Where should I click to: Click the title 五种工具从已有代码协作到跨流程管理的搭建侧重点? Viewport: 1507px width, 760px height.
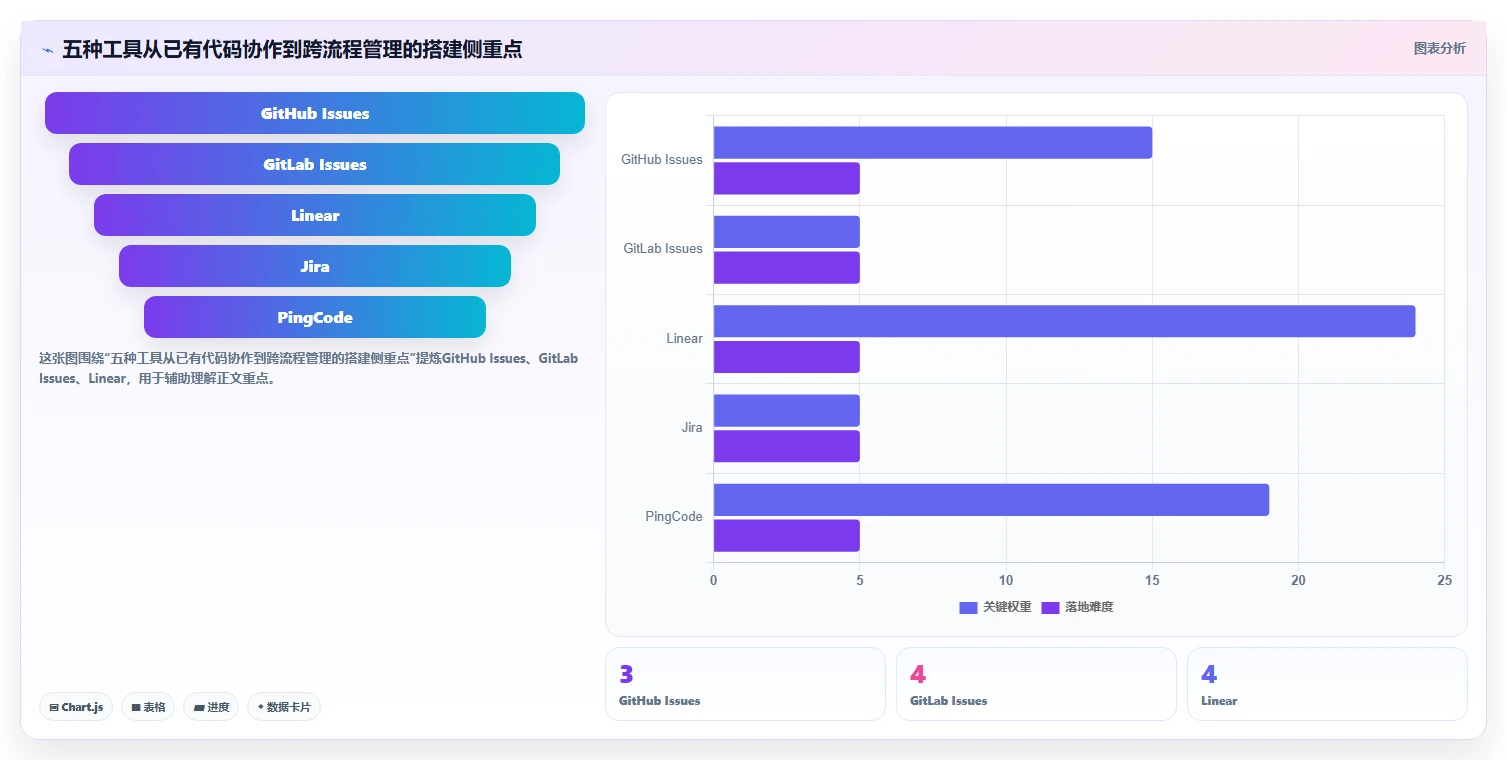point(292,49)
